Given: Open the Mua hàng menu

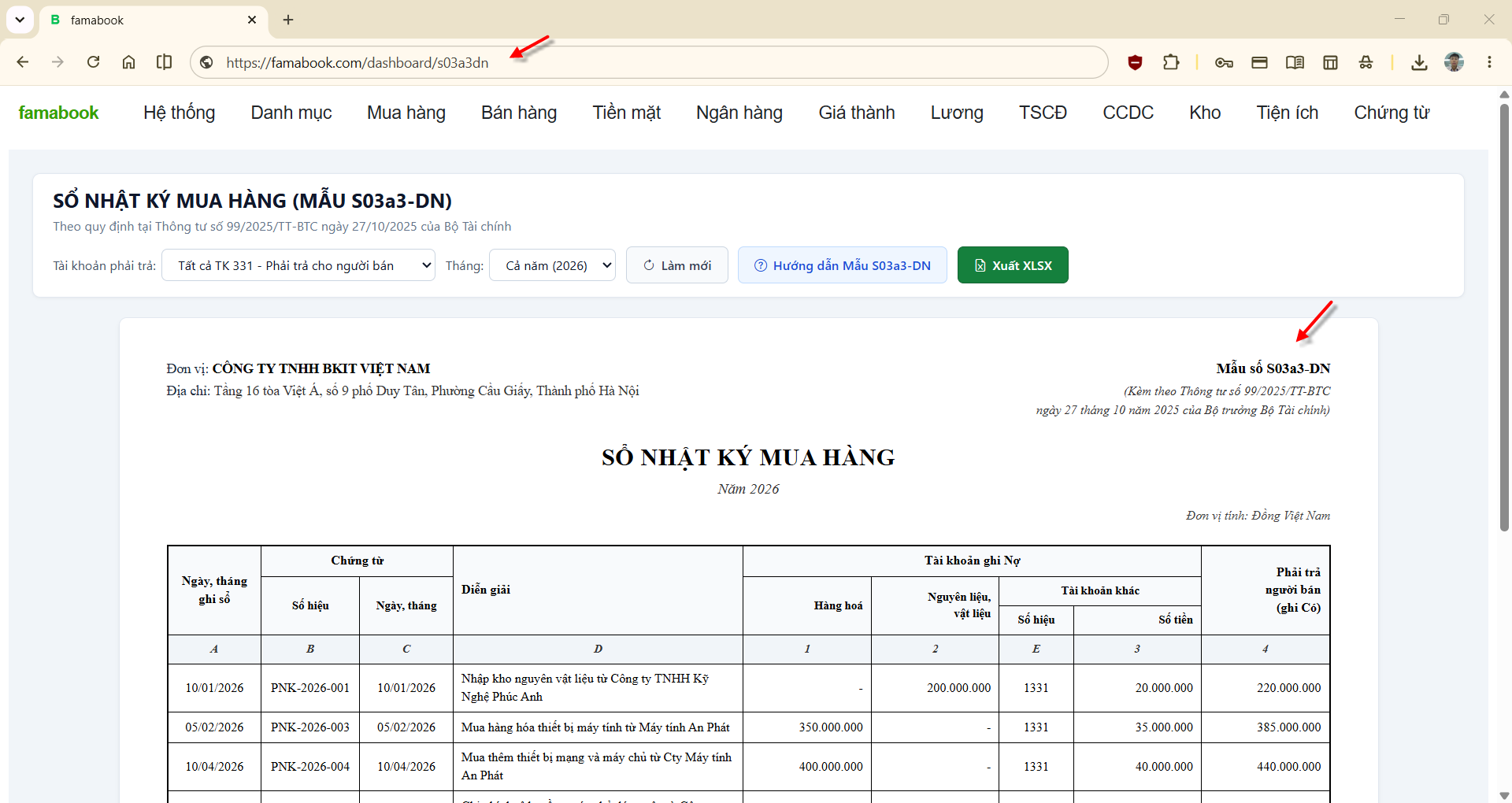Looking at the screenshot, I should [x=406, y=113].
